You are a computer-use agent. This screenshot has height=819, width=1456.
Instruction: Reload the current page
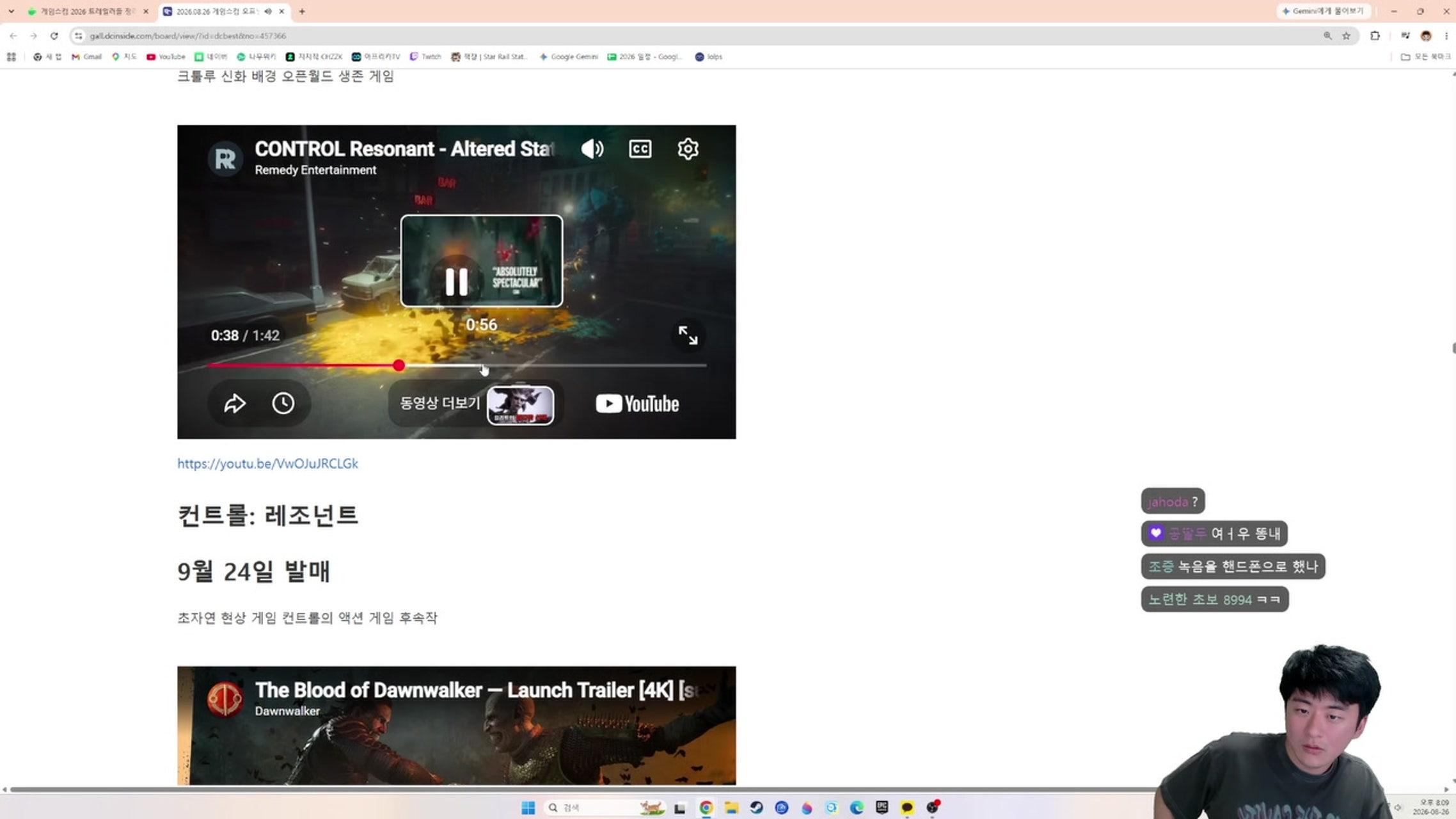pyautogui.click(x=54, y=36)
